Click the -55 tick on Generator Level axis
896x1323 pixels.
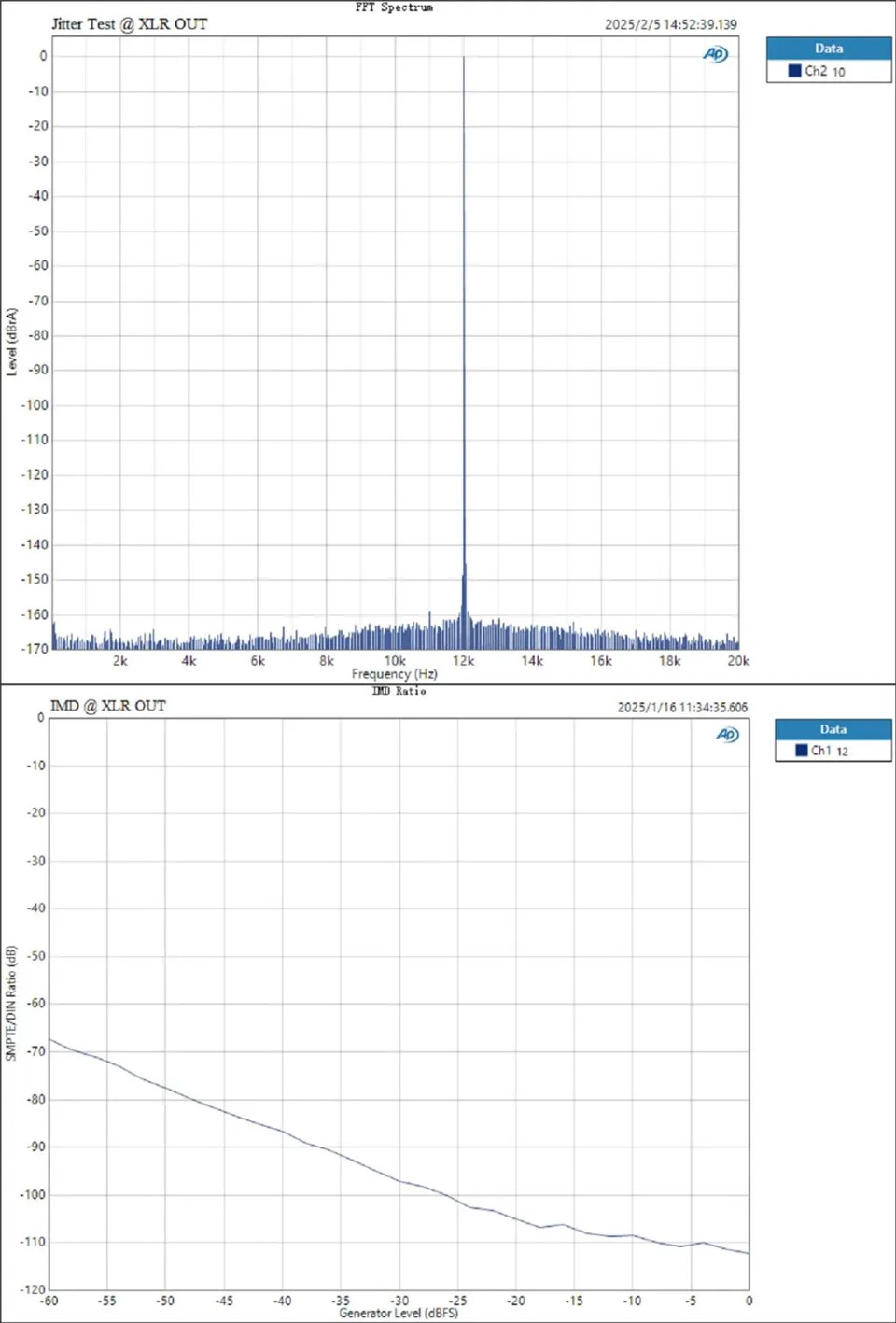pos(107,1300)
